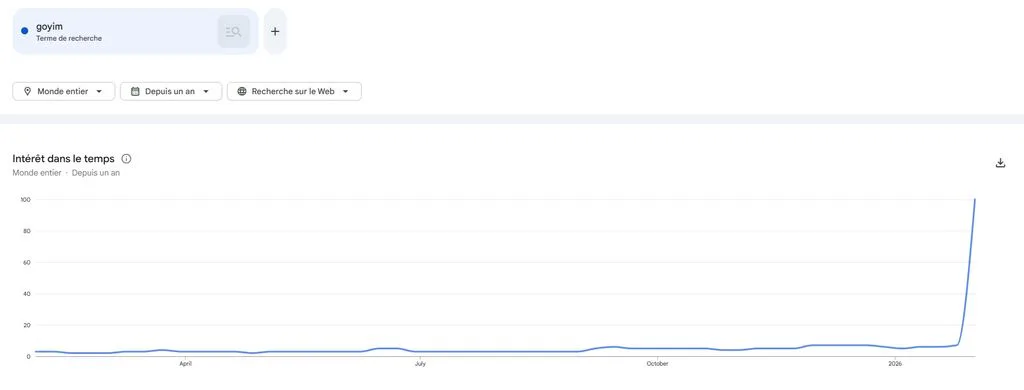Click the 2026 marker on the time axis
1024x390 pixels.
(x=893, y=364)
